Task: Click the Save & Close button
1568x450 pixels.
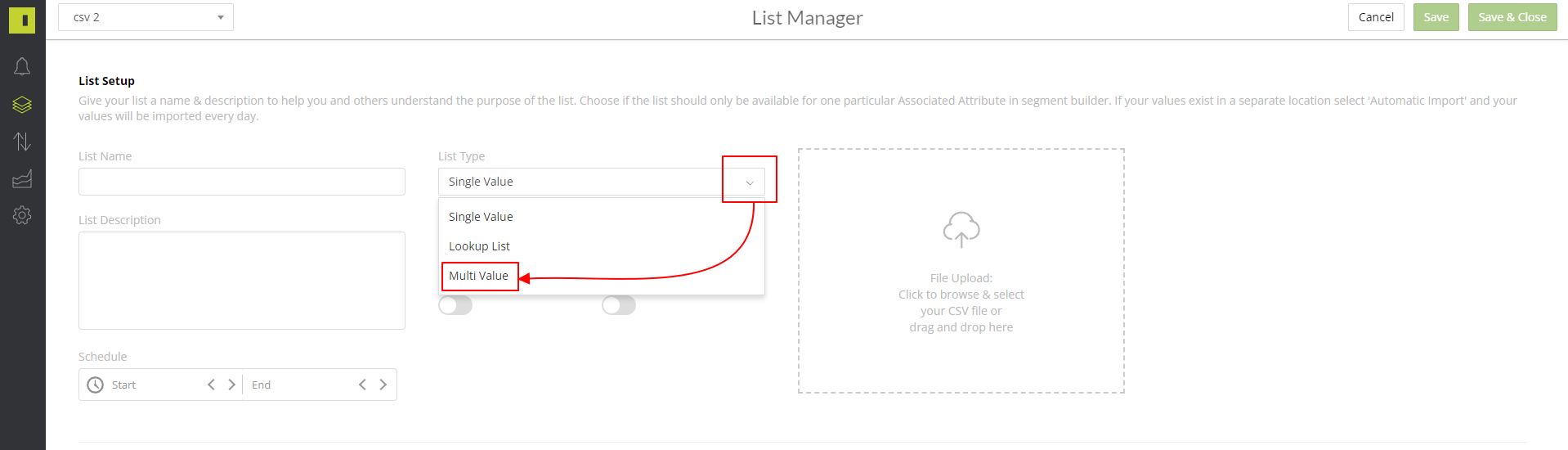Action: click(1512, 17)
